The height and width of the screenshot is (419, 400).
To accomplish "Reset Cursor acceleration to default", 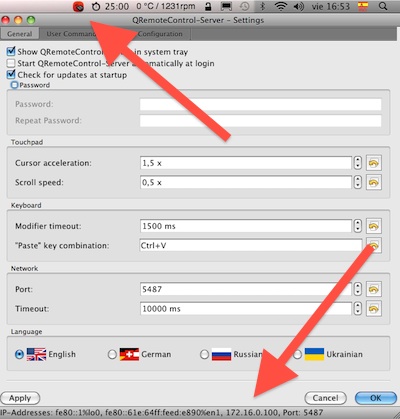I will (x=374, y=163).
